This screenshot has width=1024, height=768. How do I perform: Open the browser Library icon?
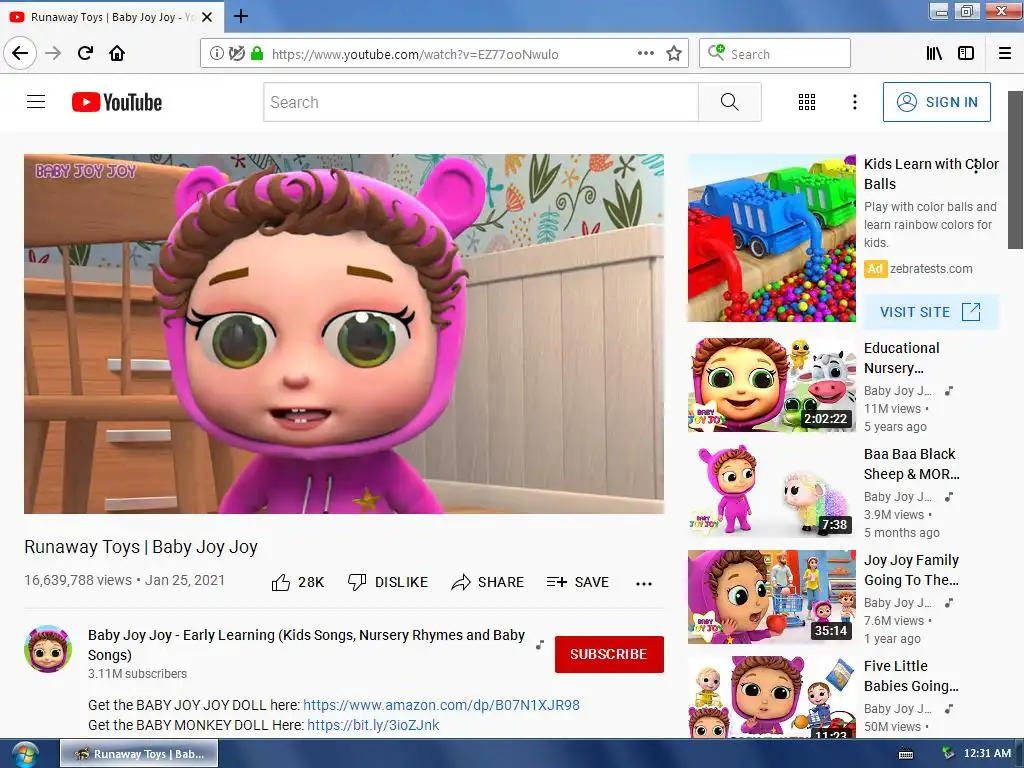pos(935,54)
